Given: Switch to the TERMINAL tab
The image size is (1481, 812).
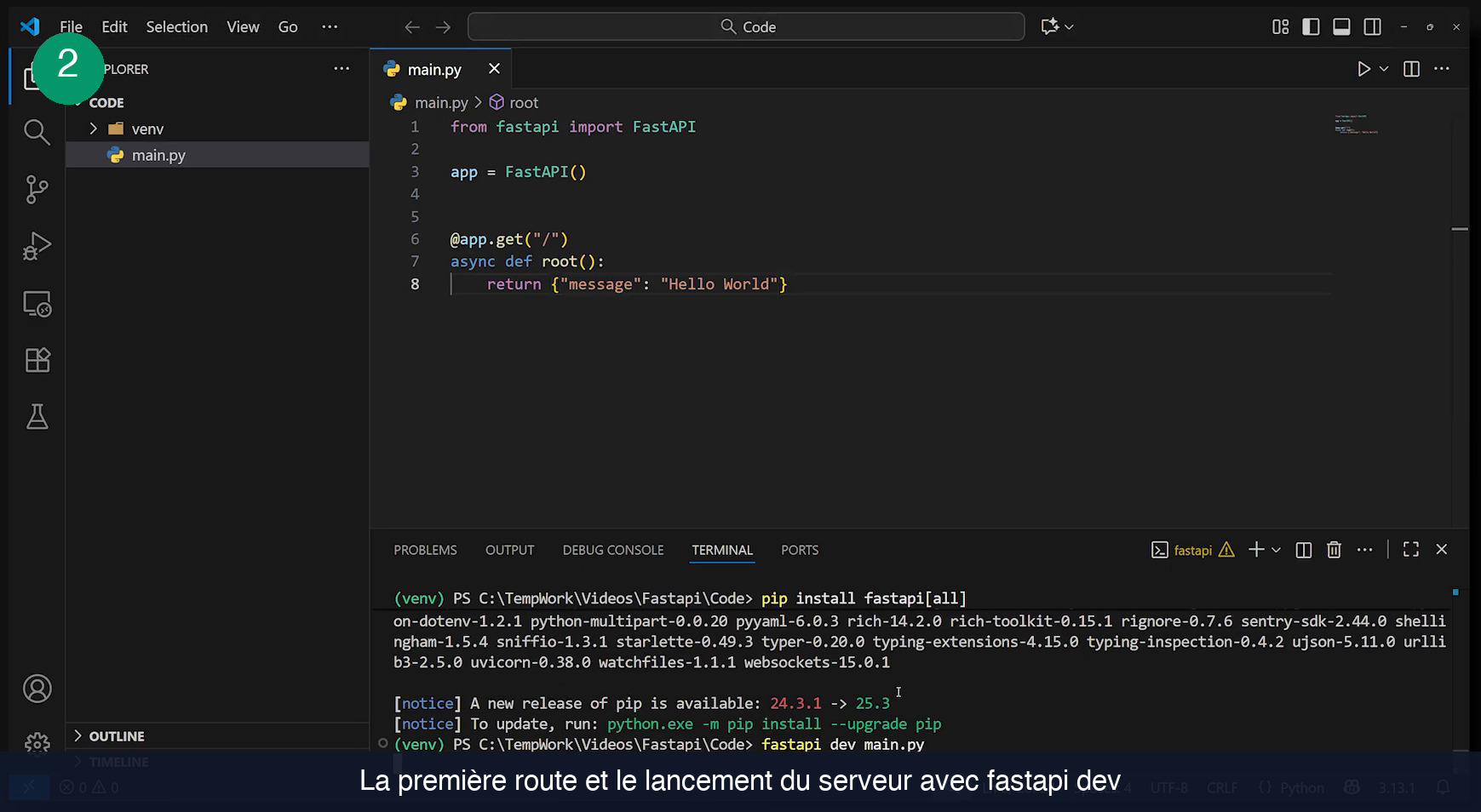Looking at the screenshot, I should tap(722, 551).
